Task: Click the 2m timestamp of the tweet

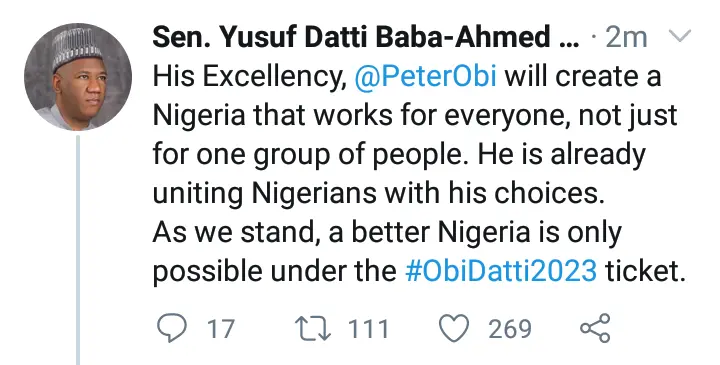Action: (x=626, y=37)
